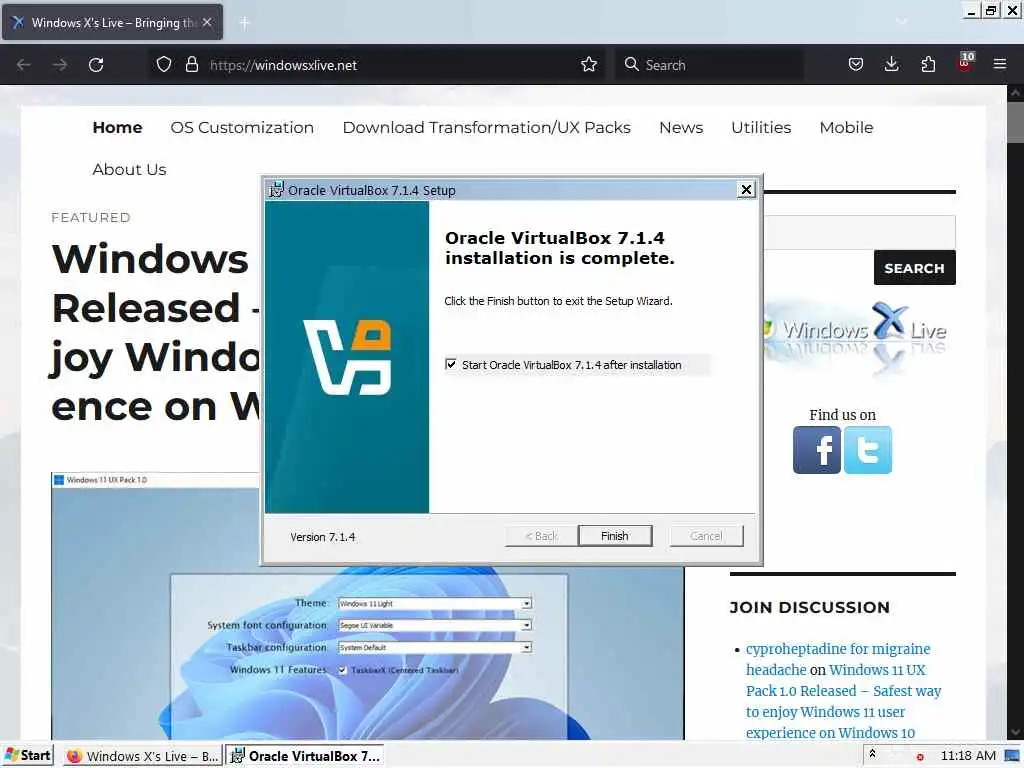Image resolution: width=1024 pixels, height=768 pixels.
Task: Reload the current page
Action: click(96, 65)
